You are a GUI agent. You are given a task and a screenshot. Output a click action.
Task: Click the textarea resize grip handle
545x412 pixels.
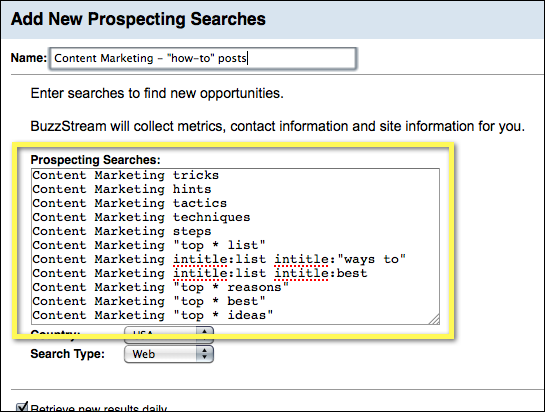coord(434,319)
